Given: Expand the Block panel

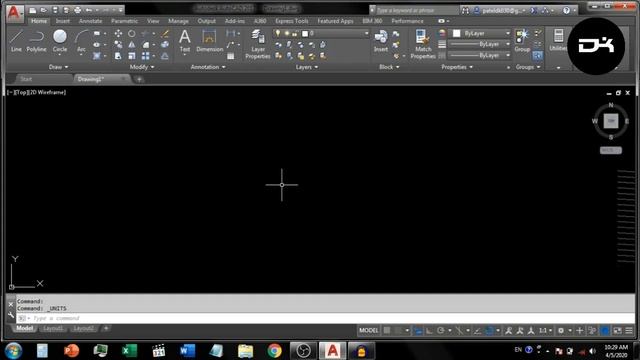Looking at the screenshot, I should tap(389, 67).
